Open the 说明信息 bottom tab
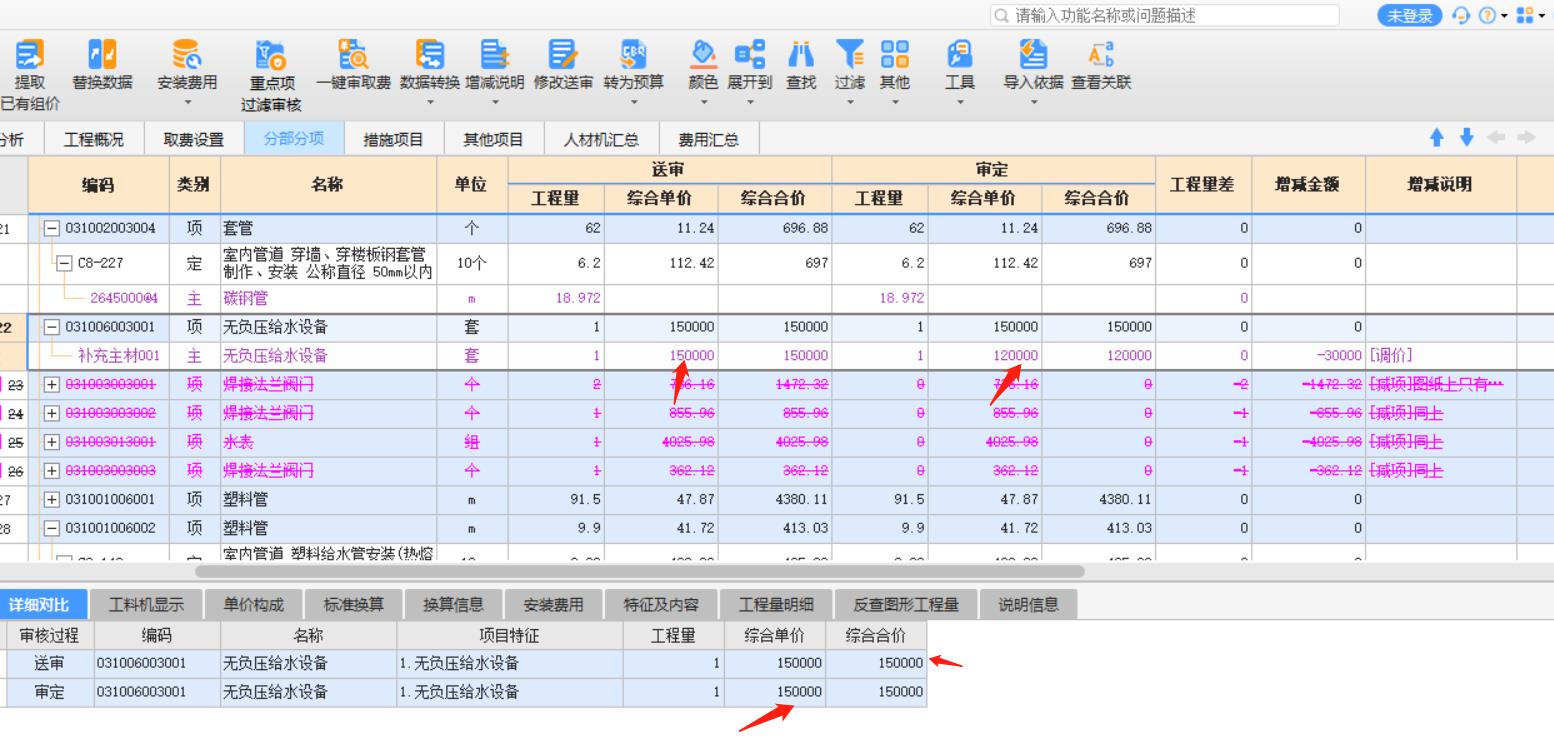 pos(1028,604)
